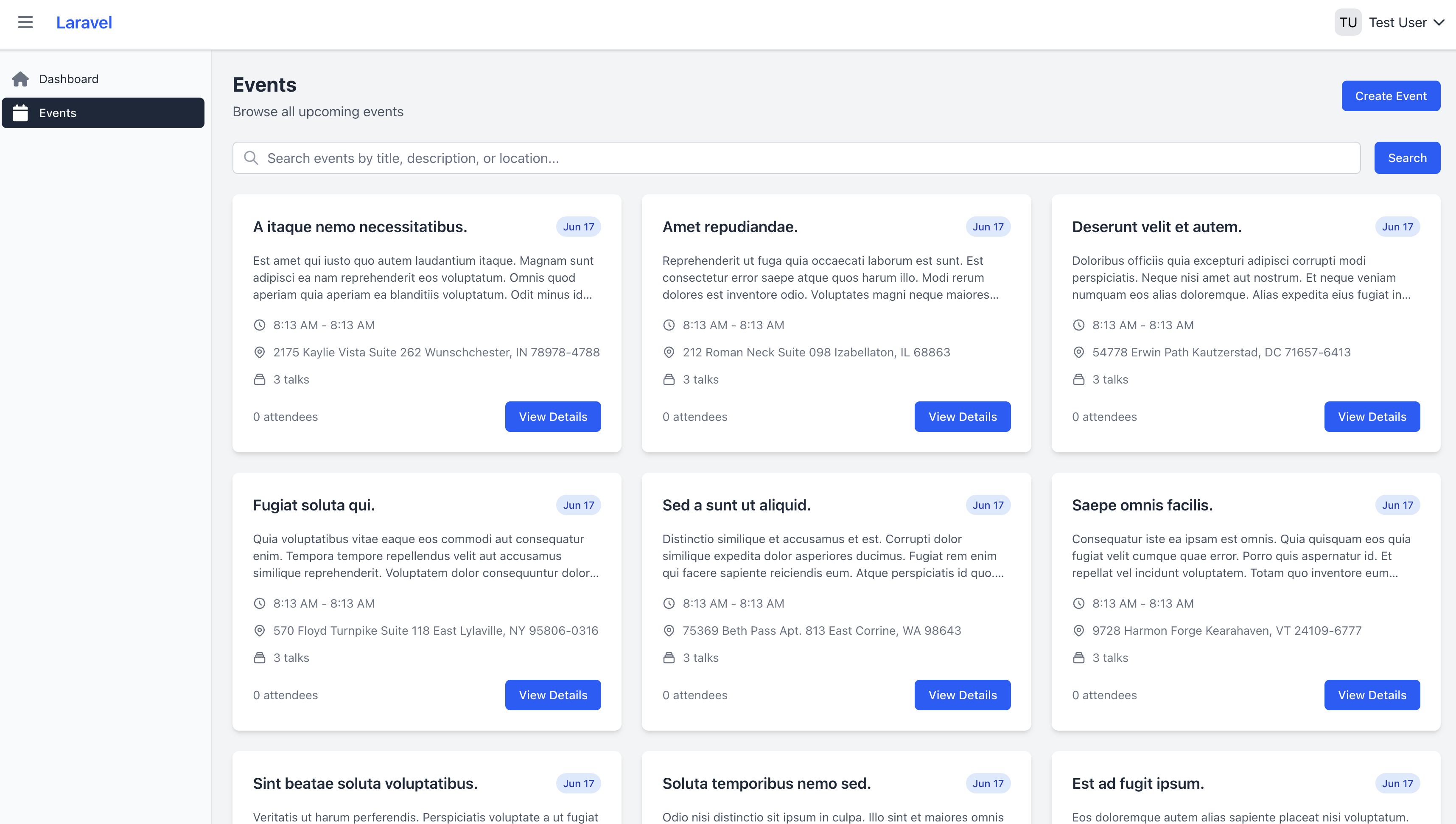Click clock icon on Saepe omnis facilis card

[1079, 603]
